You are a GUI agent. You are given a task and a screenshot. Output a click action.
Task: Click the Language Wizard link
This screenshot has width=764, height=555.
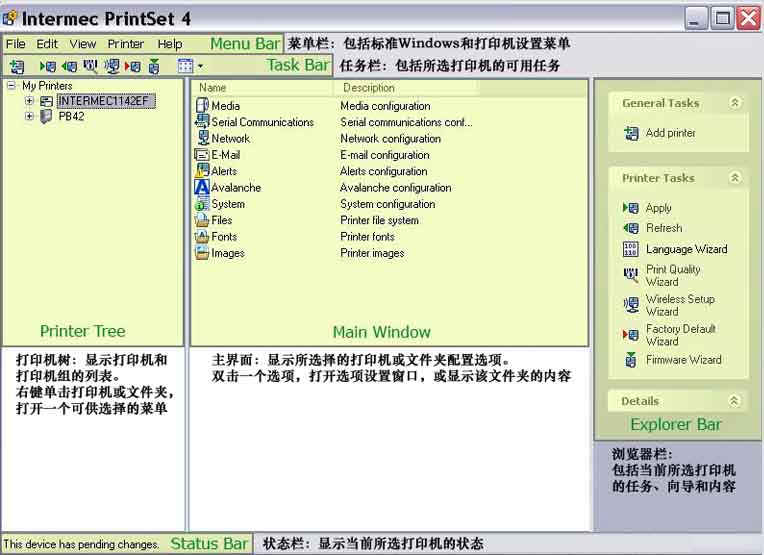click(x=686, y=249)
